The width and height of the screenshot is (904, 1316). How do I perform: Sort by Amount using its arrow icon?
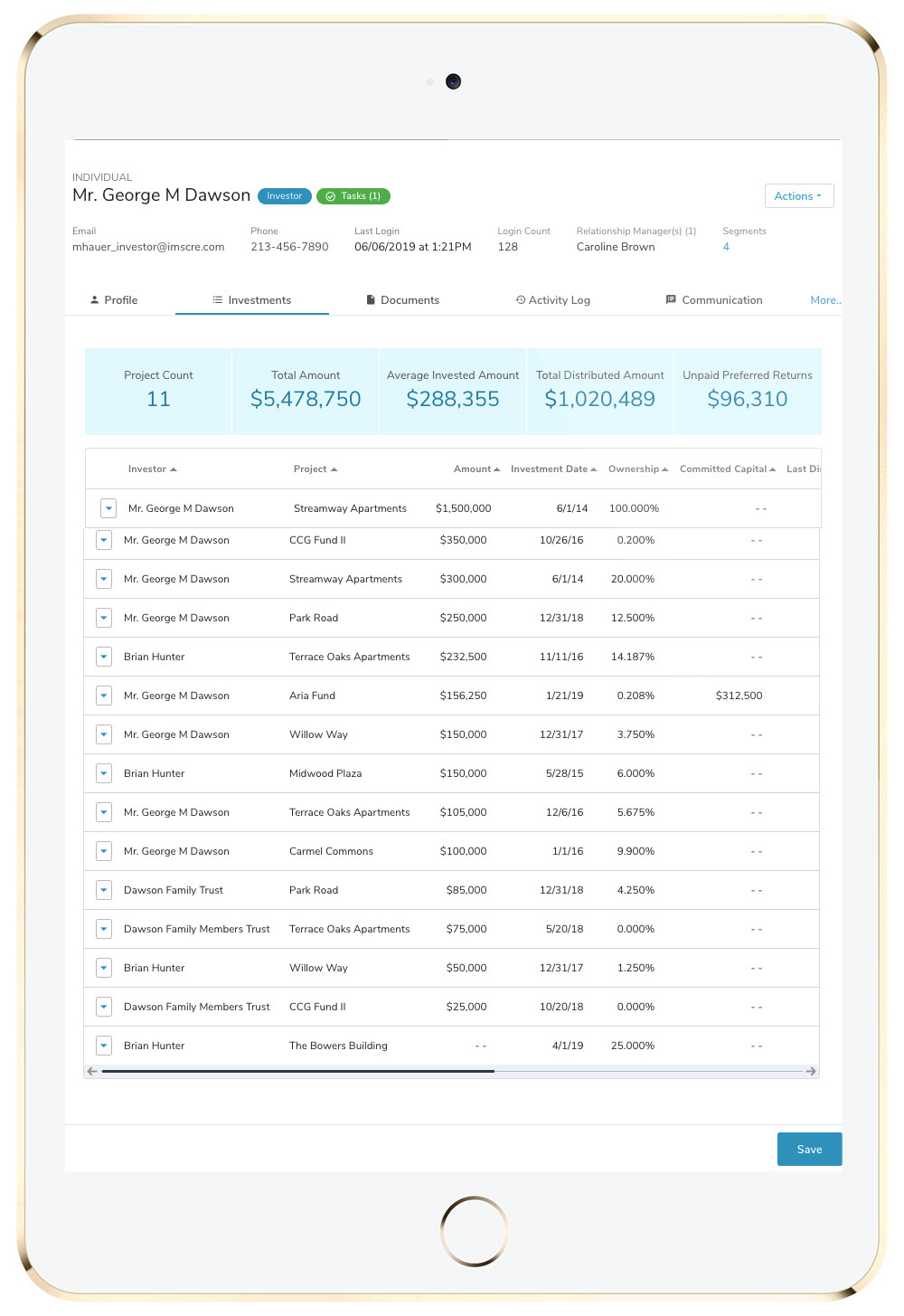click(x=497, y=469)
